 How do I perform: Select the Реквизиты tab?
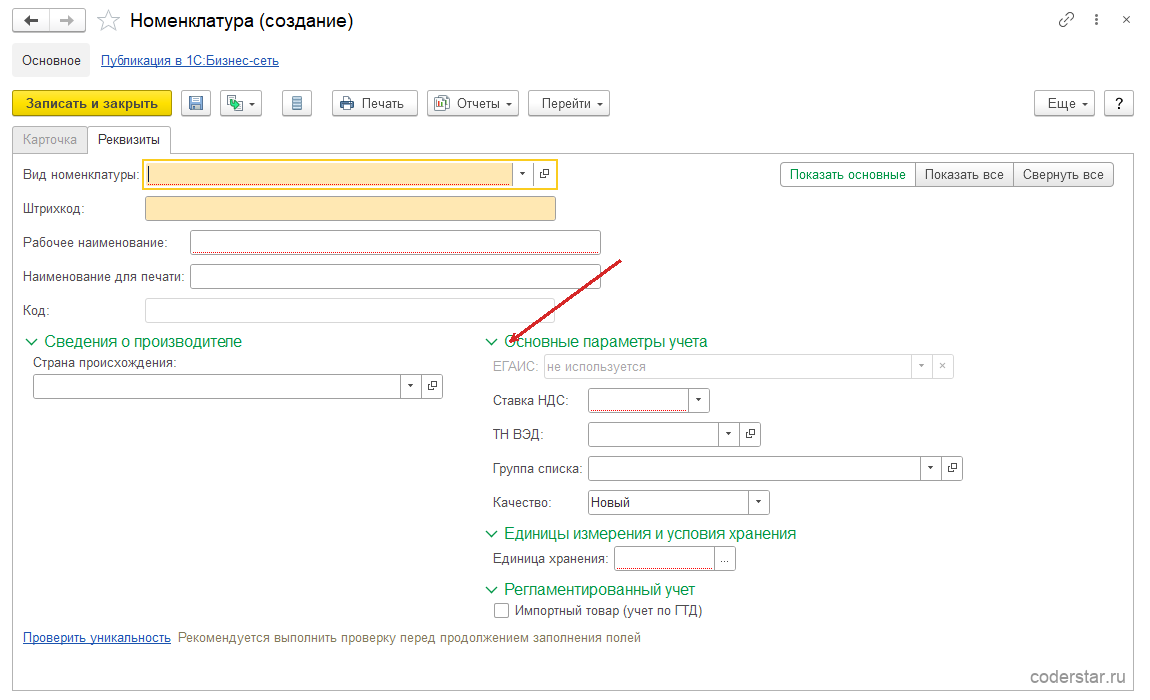[129, 139]
